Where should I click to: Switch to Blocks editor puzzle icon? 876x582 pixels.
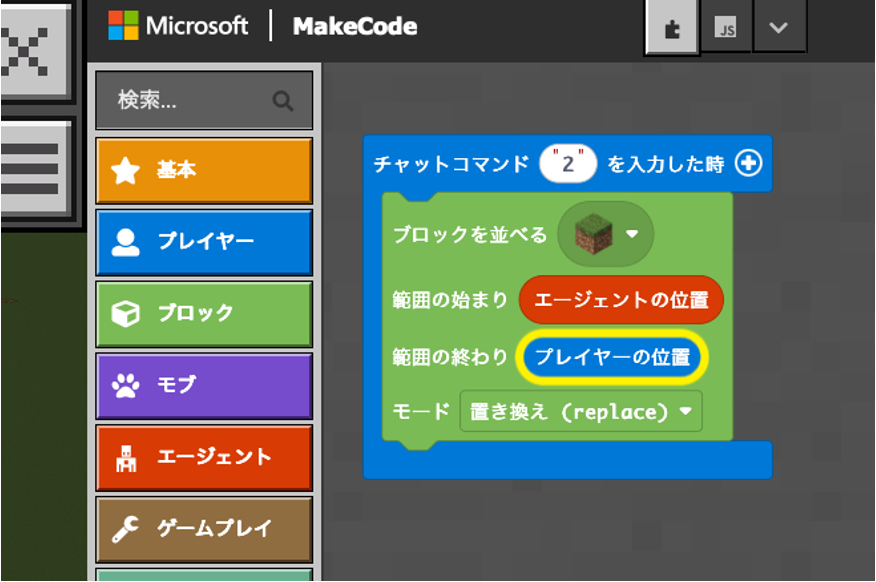point(672,27)
